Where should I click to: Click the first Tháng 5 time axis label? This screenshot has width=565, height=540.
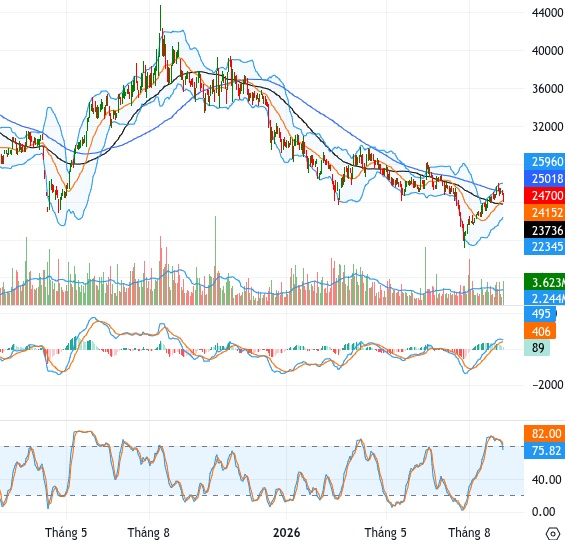coord(66,532)
